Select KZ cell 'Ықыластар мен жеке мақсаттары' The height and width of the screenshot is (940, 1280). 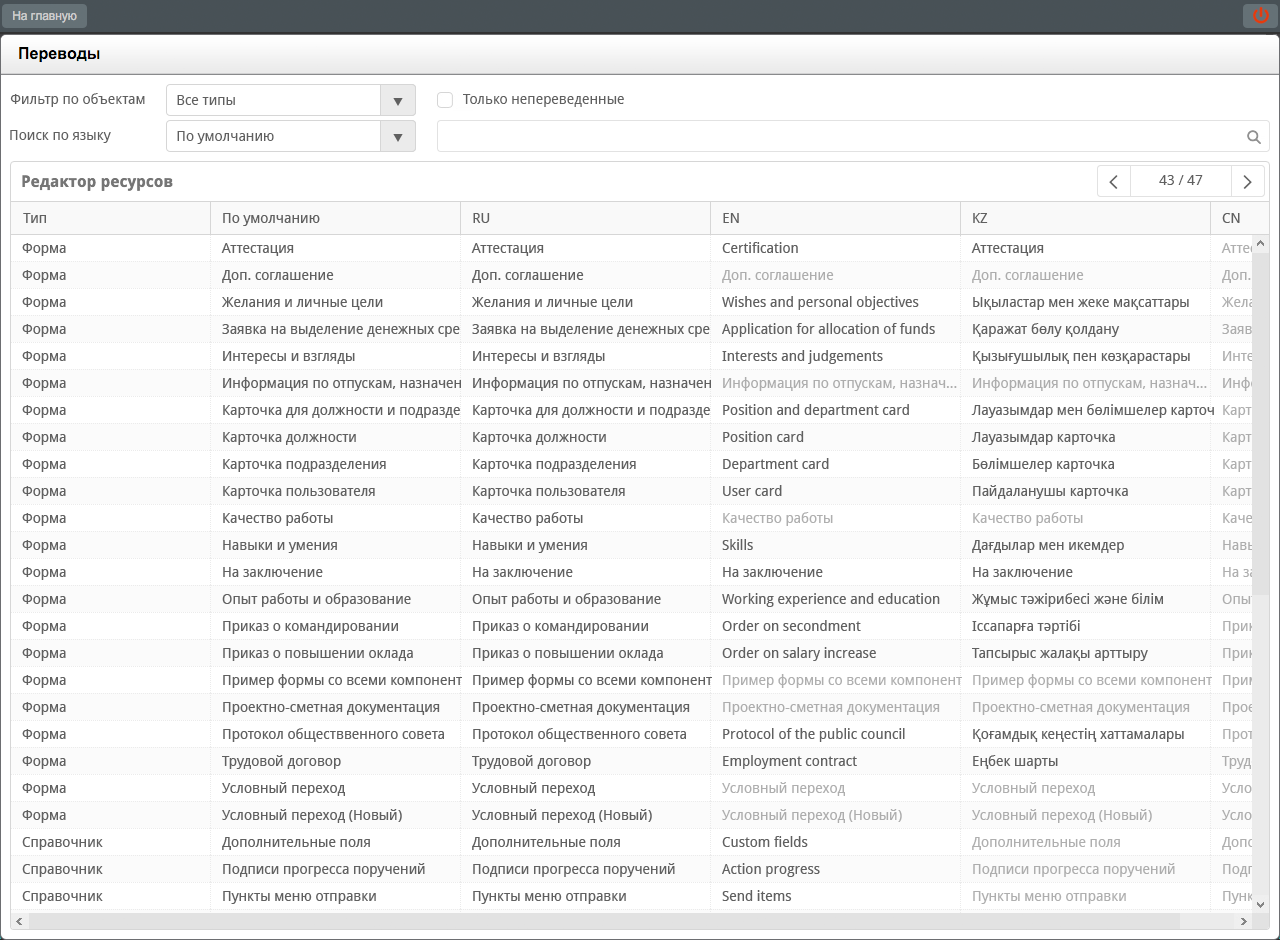1086,302
